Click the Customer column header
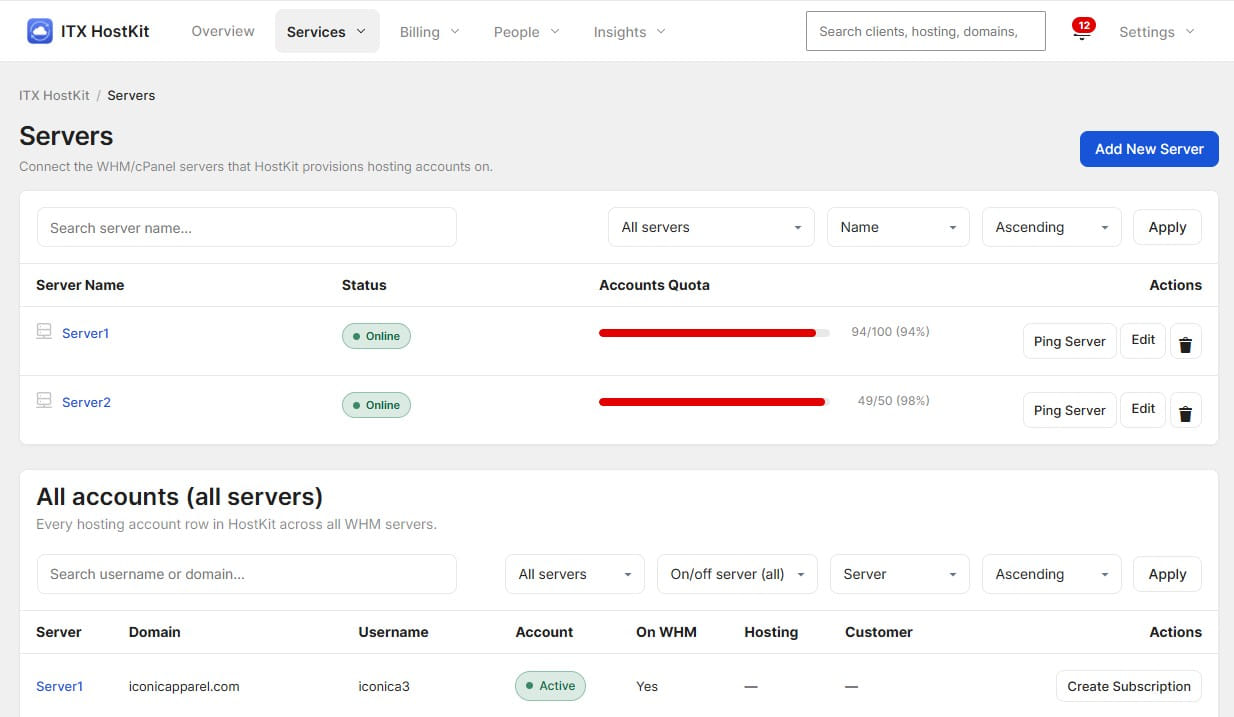The height and width of the screenshot is (717, 1234). click(x=879, y=632)
